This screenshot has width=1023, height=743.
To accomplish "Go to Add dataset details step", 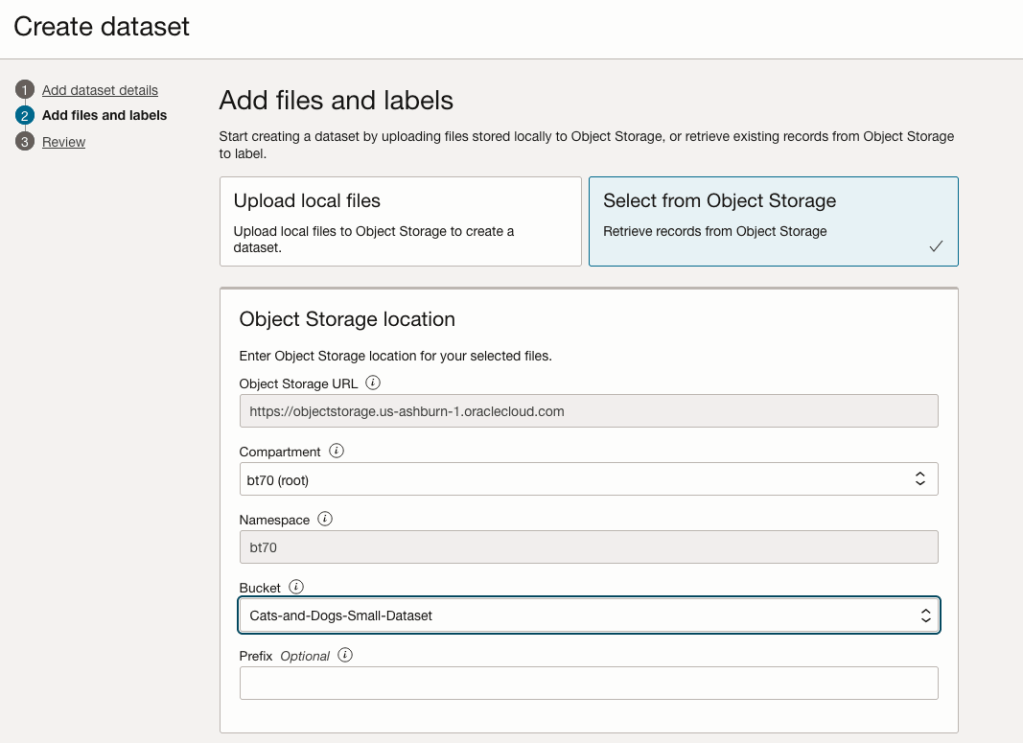I will [100, 91].
